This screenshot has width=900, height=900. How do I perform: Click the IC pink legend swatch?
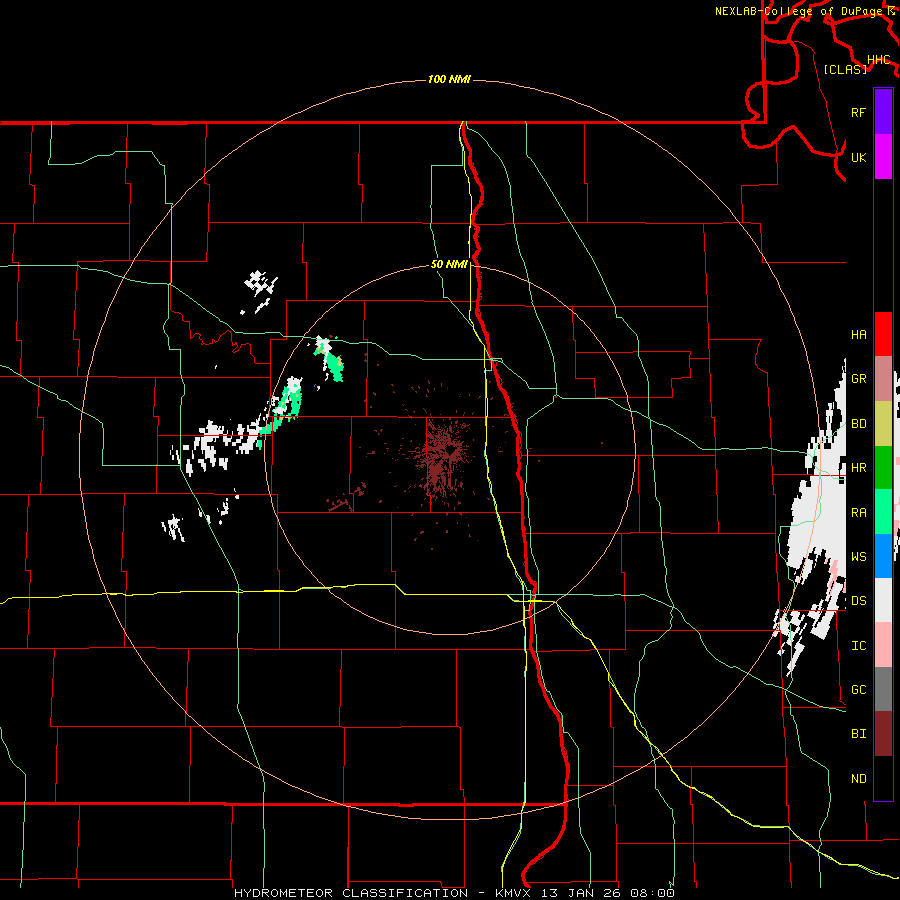point(883,645)
